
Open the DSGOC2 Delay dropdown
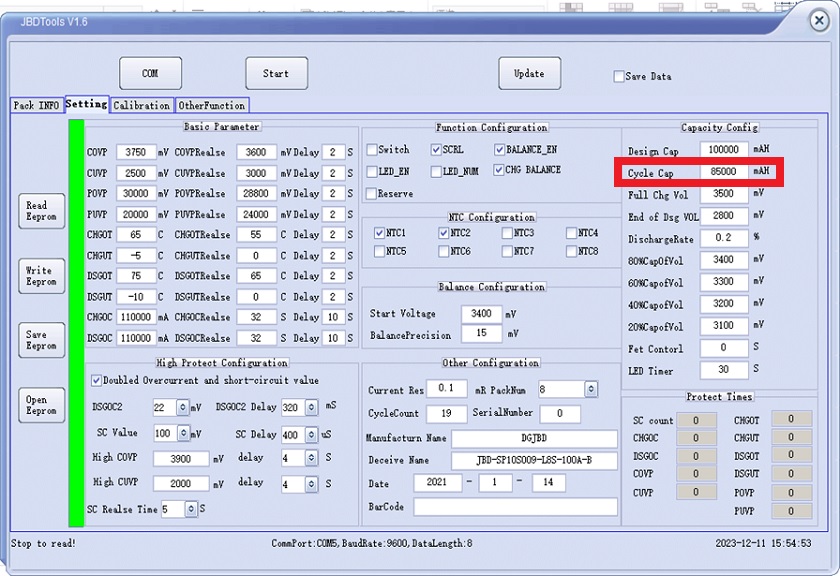(311, 408)
